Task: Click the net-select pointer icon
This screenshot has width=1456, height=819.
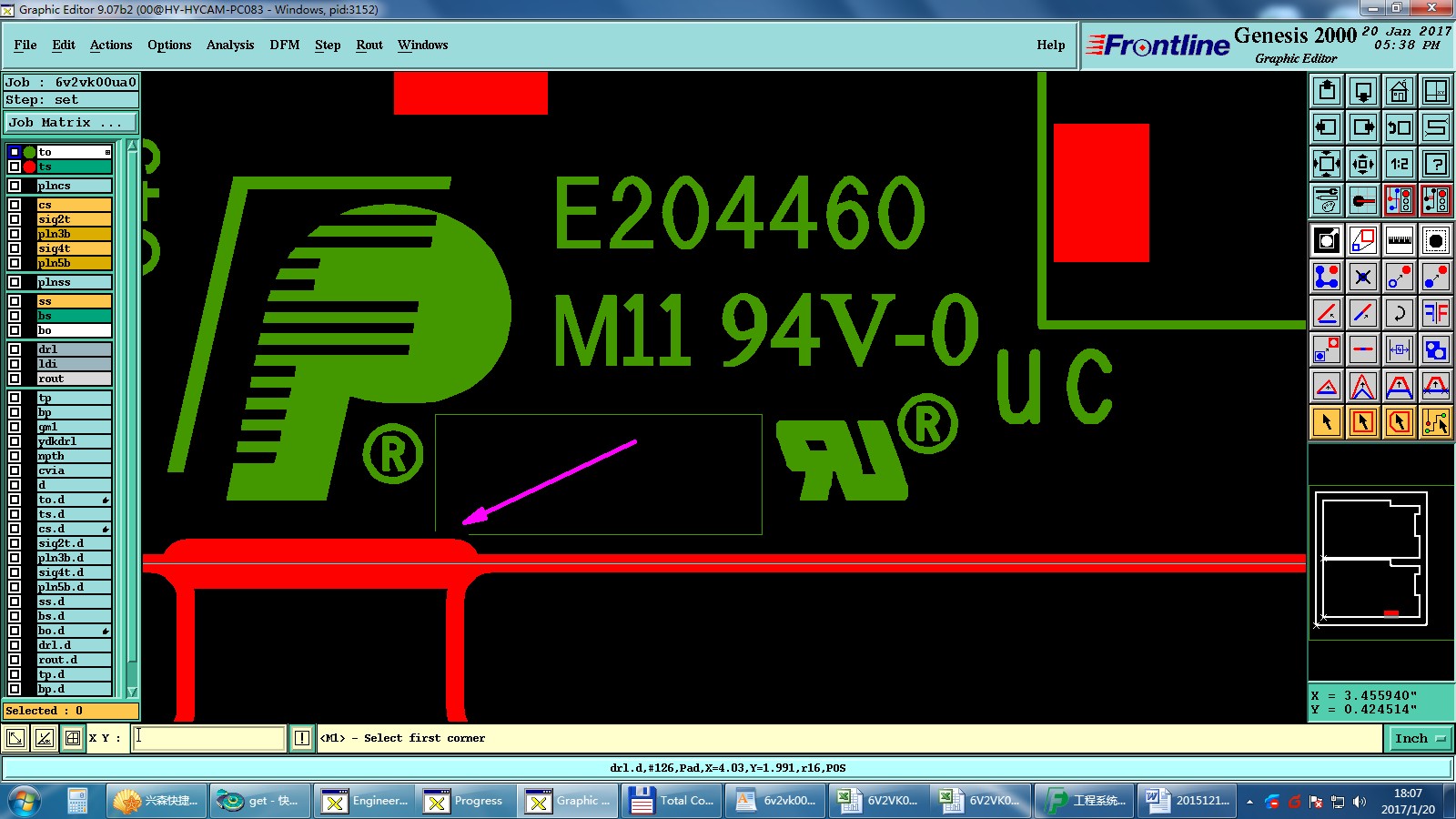Action: click(1436, 422)
